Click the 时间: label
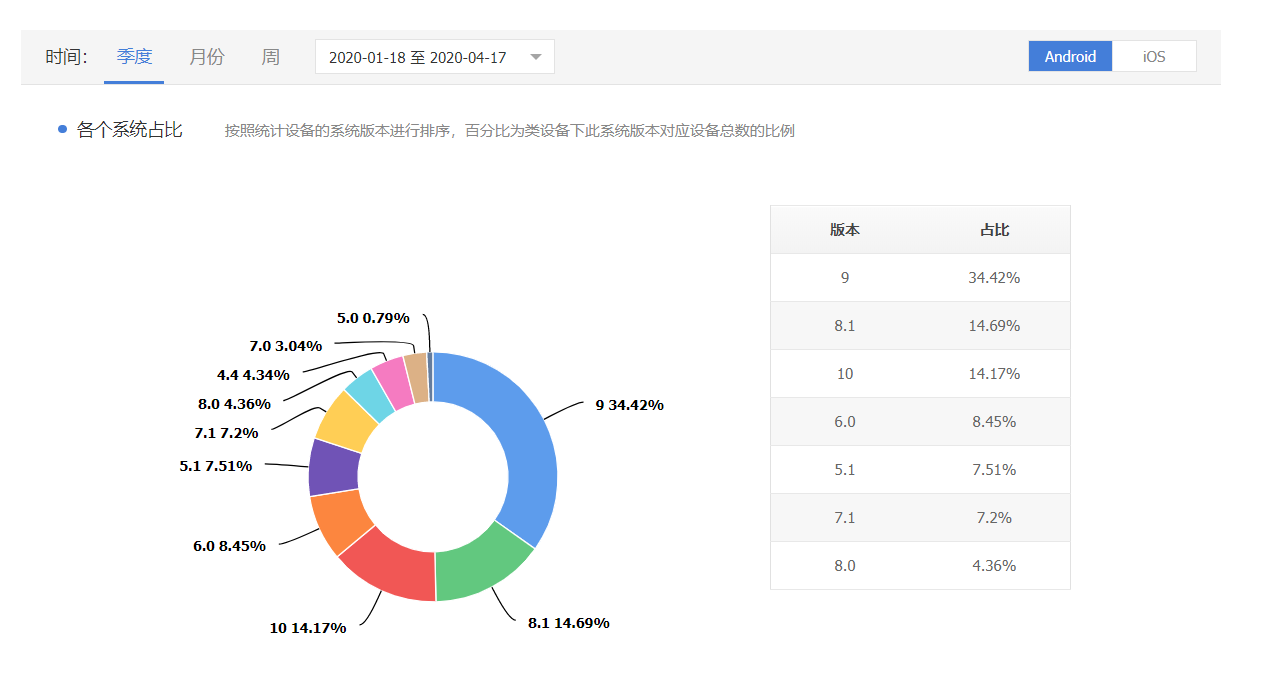Image resolution: width=1280 pixels, height=695 pixels. click(66, 57)
